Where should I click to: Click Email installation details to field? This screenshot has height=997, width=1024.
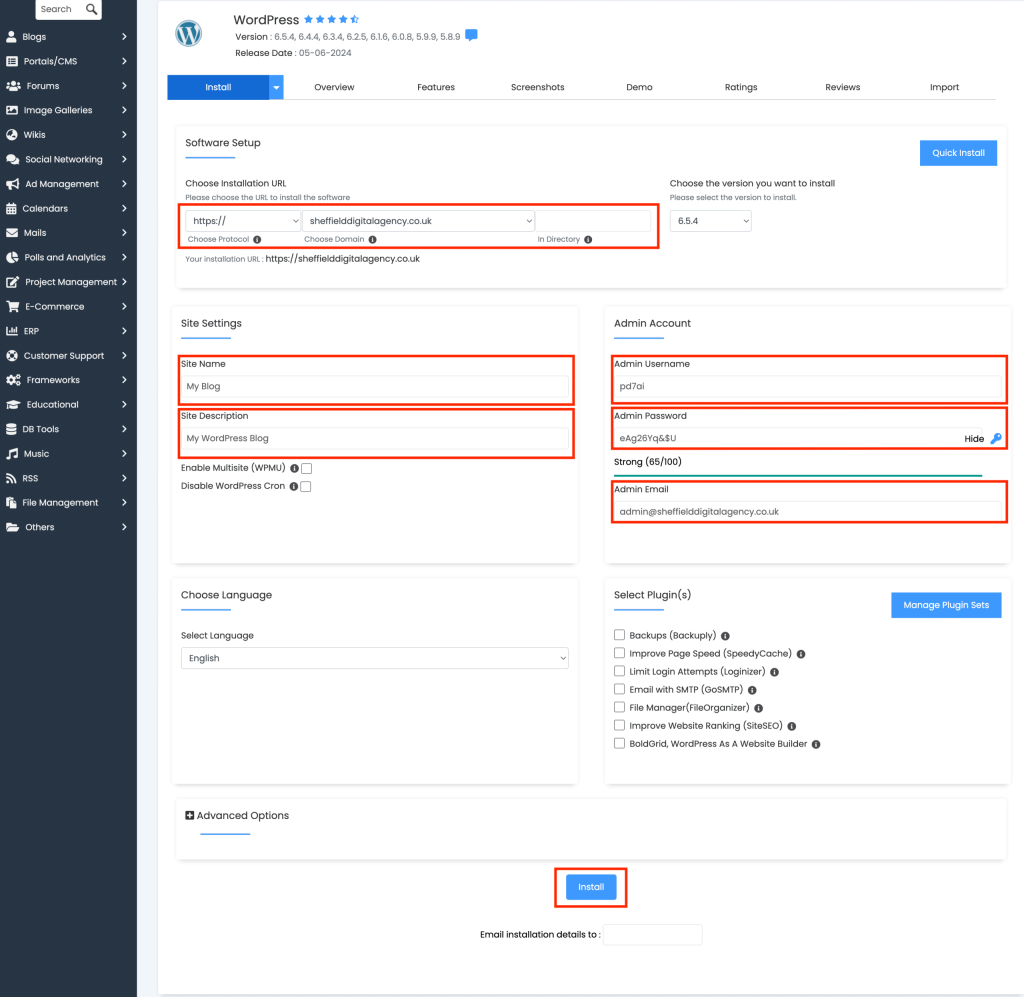(652, 934)
